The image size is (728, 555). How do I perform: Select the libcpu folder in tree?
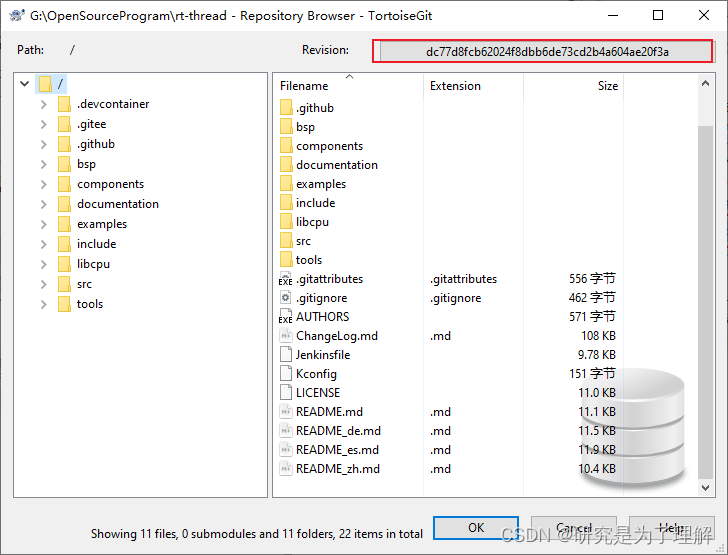(93, 264)
